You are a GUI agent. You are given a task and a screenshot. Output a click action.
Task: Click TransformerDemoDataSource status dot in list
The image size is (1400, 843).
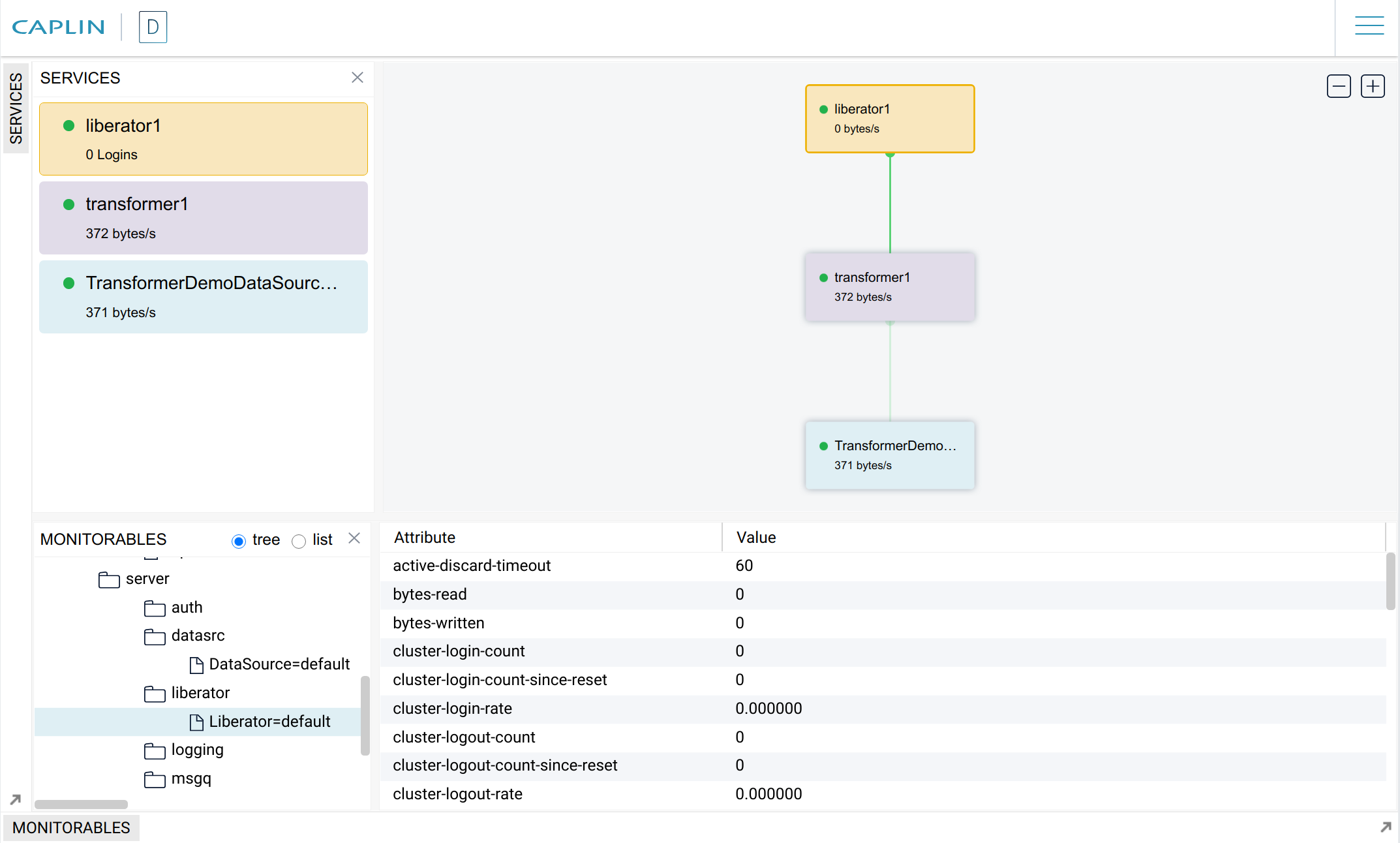(x=68, y=283)
